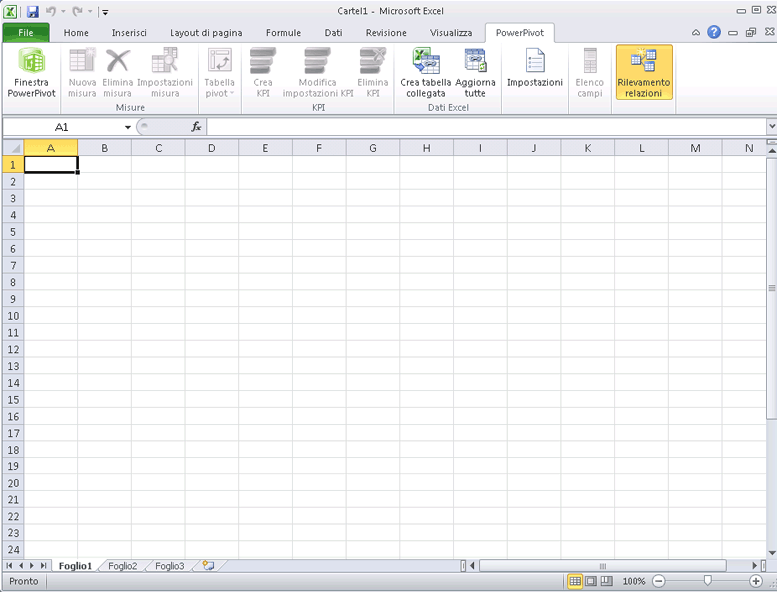Click the vertical scrollbar down arrow
The width and height of the screenshot is (777, 592).
point(772,552)
